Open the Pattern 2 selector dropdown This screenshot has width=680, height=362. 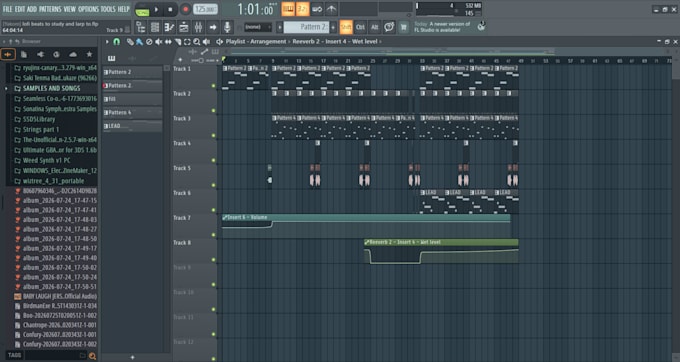tap(306, 27)
